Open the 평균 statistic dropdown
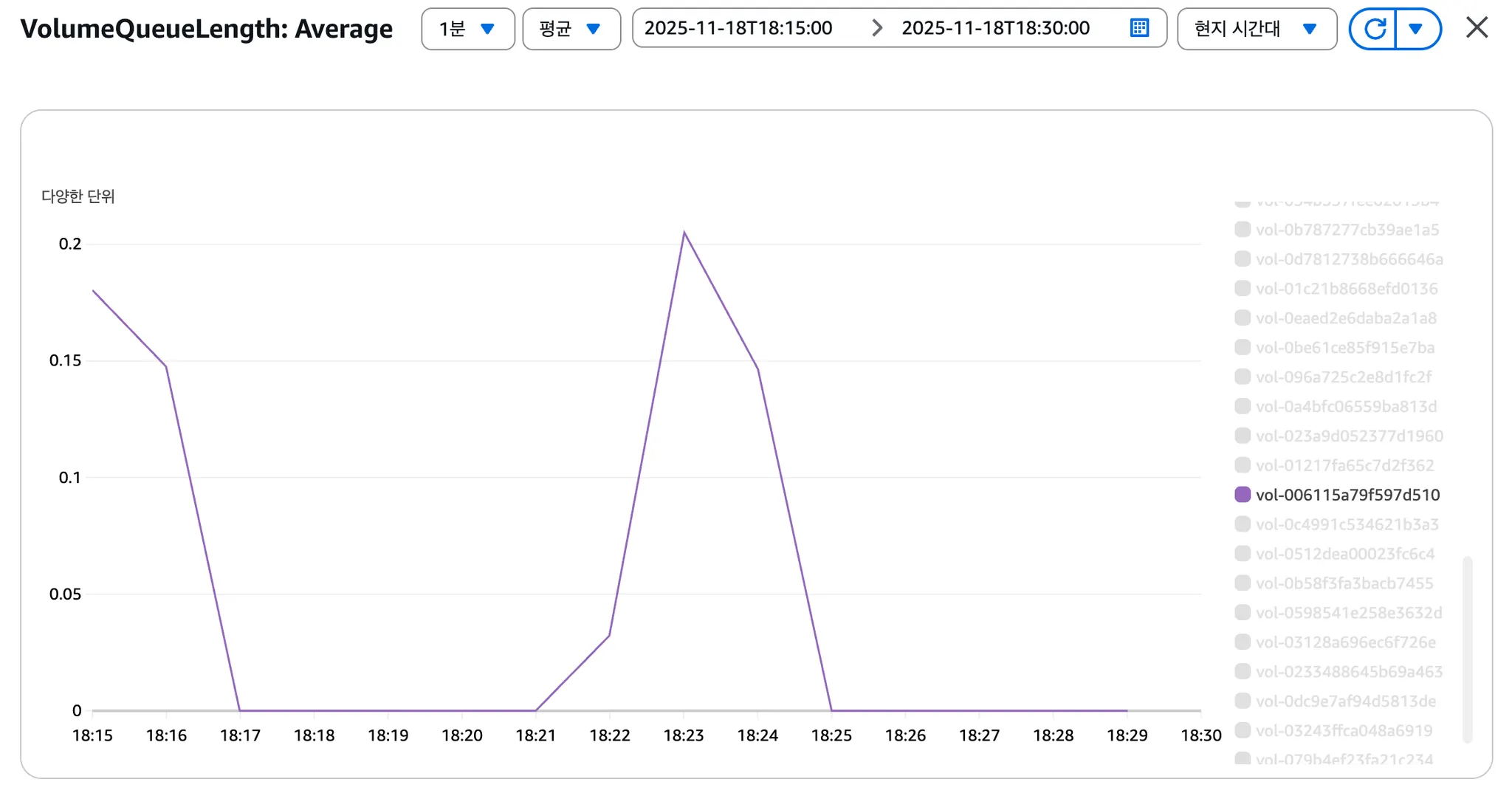Viewport: 1512px width, 796px height. click(x=571, y=29)
